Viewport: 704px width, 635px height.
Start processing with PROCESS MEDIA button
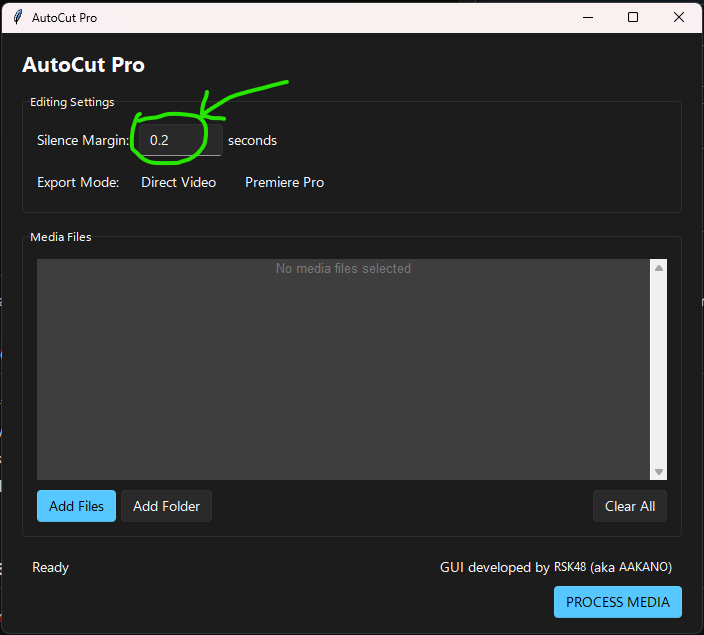(618, 602)
